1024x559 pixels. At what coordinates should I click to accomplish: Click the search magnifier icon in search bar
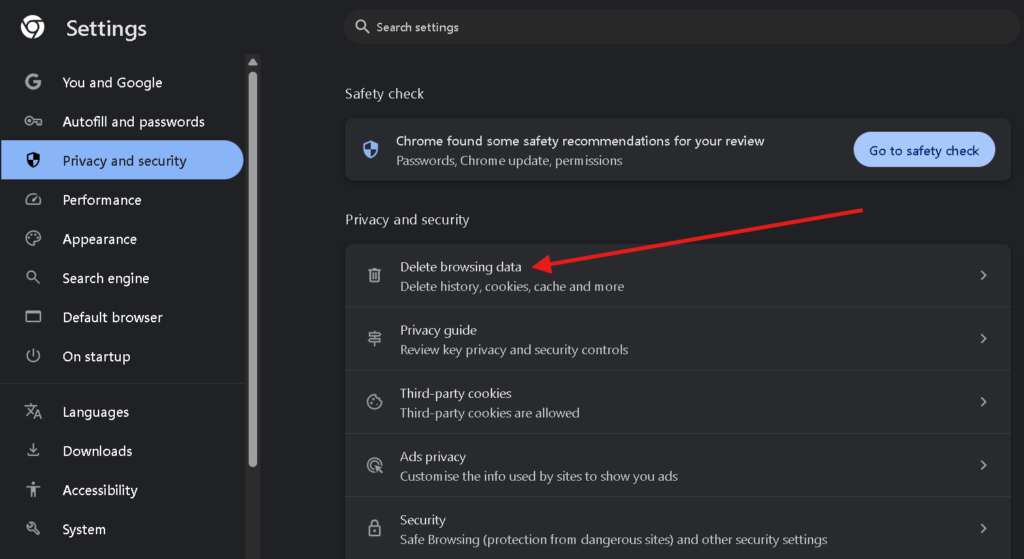(362, 26)
